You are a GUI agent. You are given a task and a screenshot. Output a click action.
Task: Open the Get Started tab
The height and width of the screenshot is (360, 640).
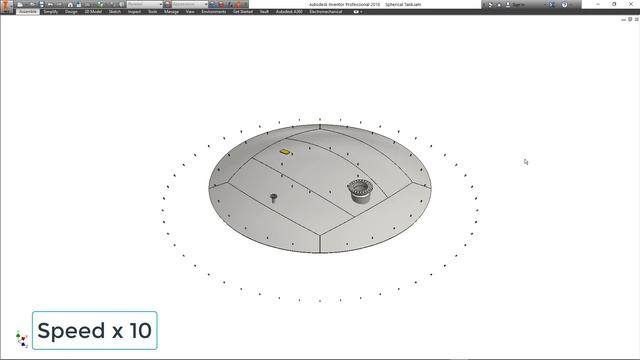click(243, 12)
